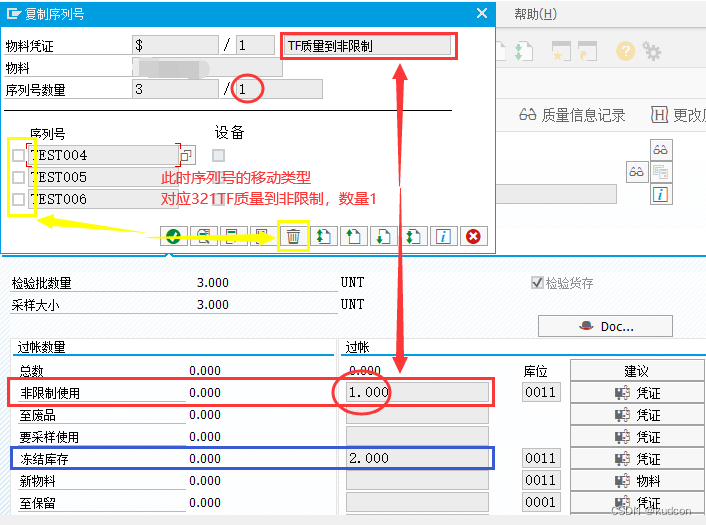This screenshot has height=525, width=706.
Task: Click TF质量到非限制 movement type field
Action: pos(367,45)
